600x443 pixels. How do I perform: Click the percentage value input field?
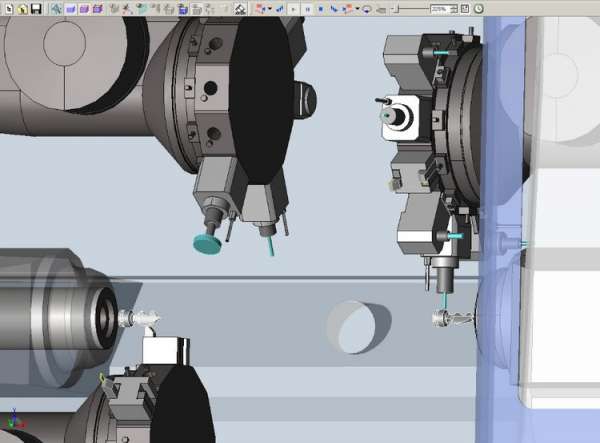pyautogui.click(x=439, y=8)
